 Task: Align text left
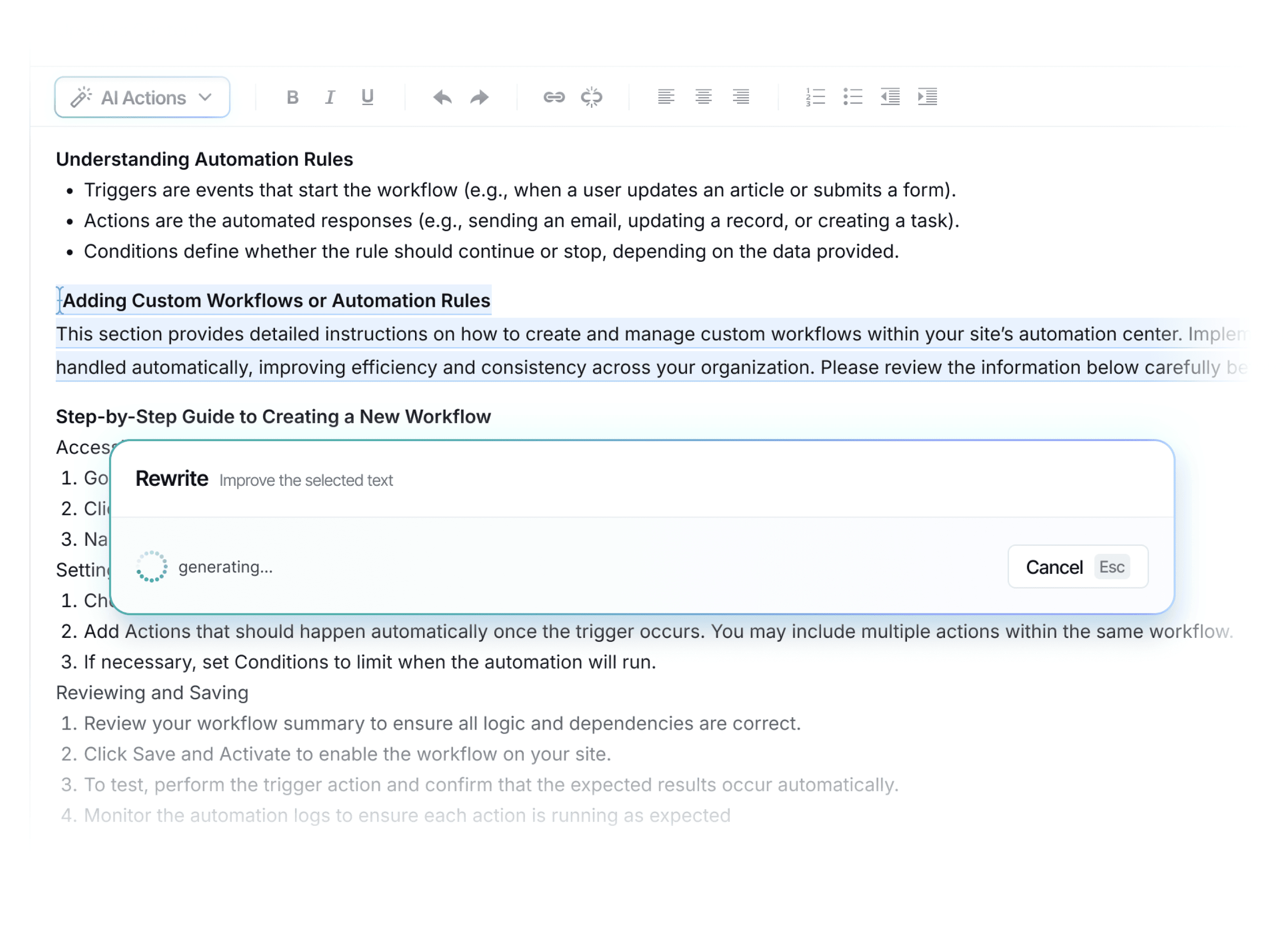pos(666,97)
